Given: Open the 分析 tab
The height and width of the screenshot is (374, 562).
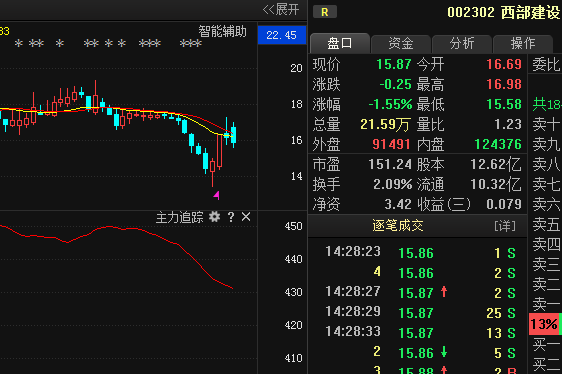Looking at the screenshot, I should (462, 44).
